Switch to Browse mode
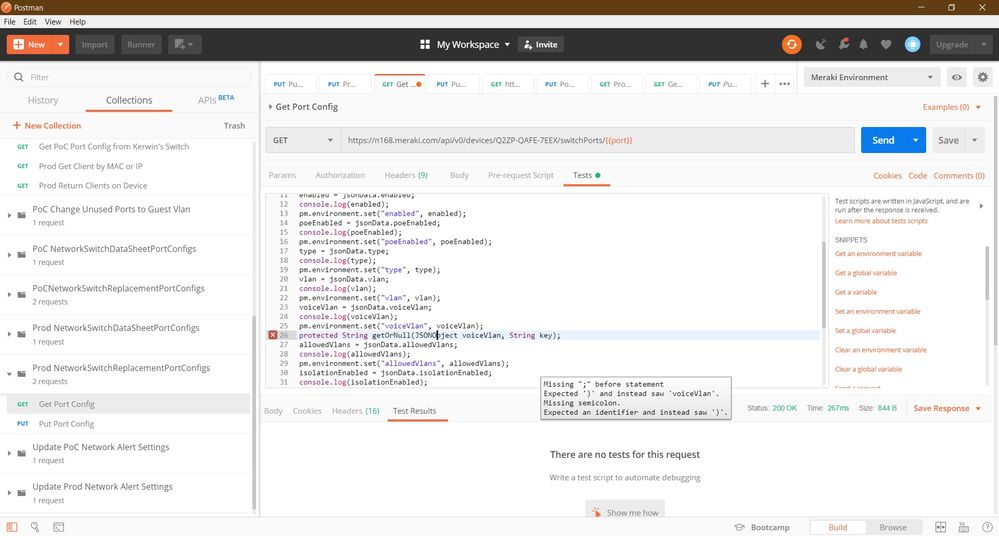 (893, 527)
